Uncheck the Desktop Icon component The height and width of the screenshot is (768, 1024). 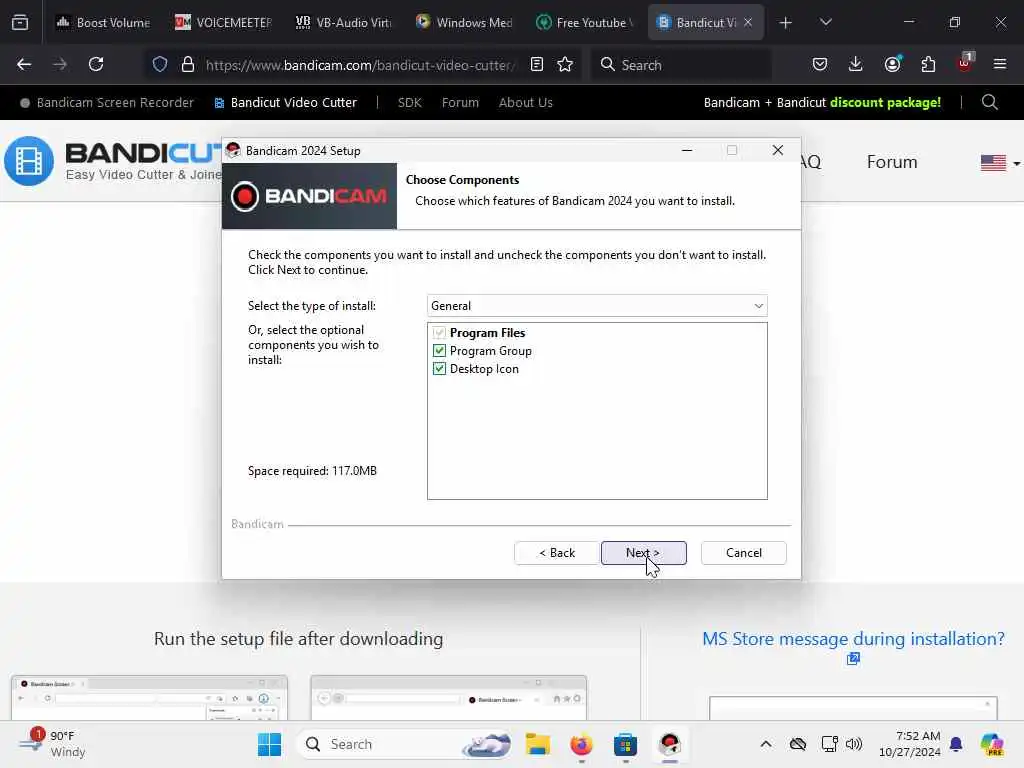(439, 369)
